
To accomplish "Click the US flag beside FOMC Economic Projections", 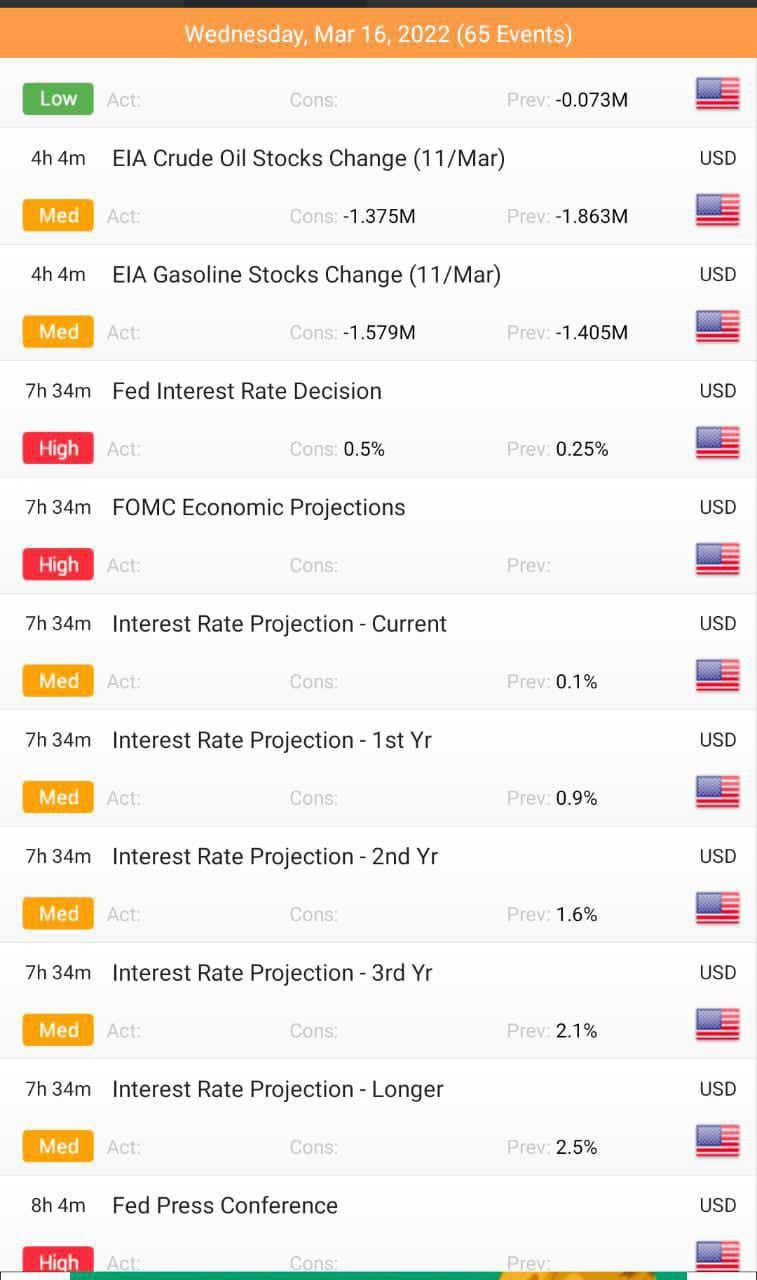I will 717,560.
